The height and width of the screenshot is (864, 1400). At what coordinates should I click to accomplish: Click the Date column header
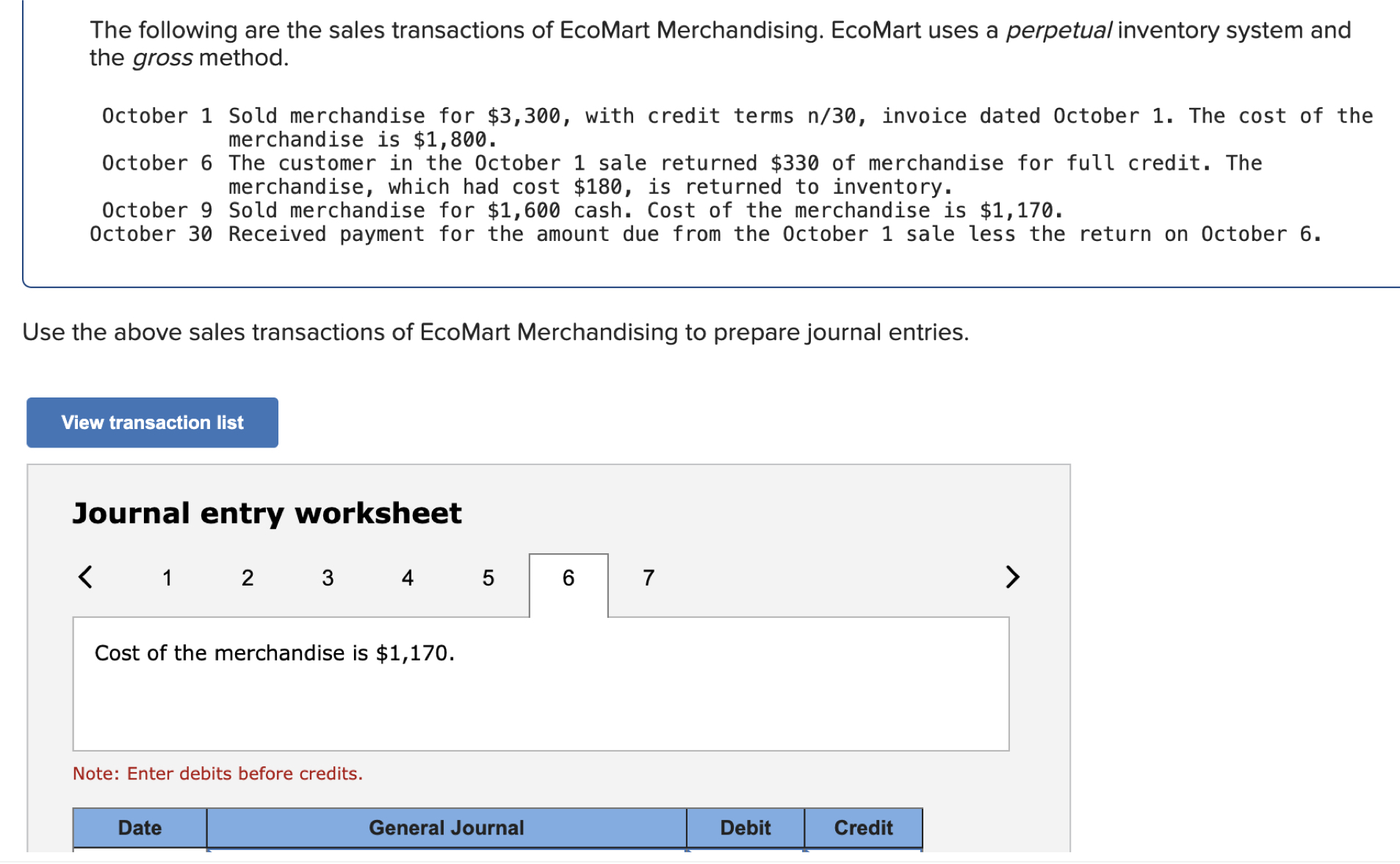140,828
